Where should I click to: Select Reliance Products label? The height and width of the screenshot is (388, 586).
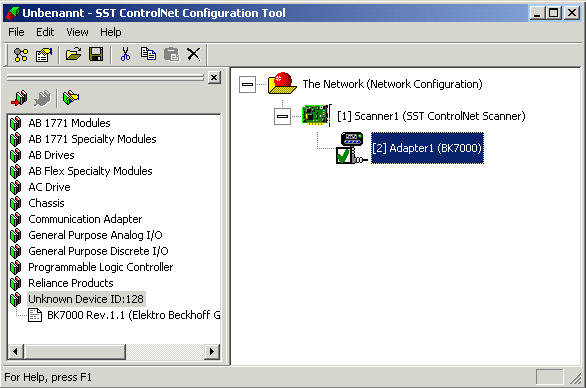click(x=71, y=283)
